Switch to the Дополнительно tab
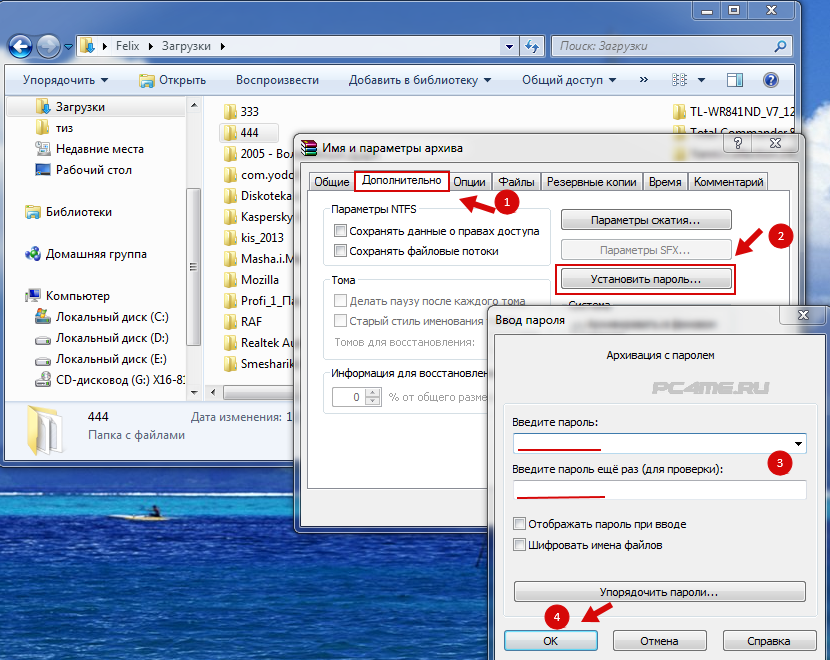This screenshot has width=830, height=660. (402, 180)
